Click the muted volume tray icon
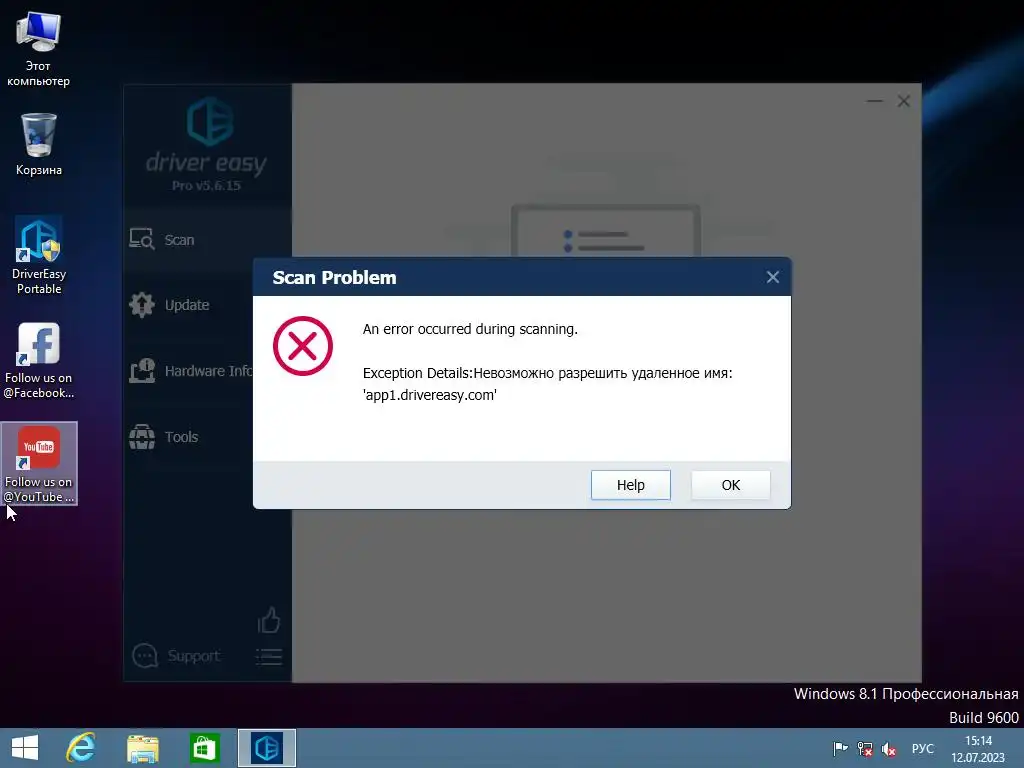This screenshot has width=1024, height=768. click(x=889, y=749)
